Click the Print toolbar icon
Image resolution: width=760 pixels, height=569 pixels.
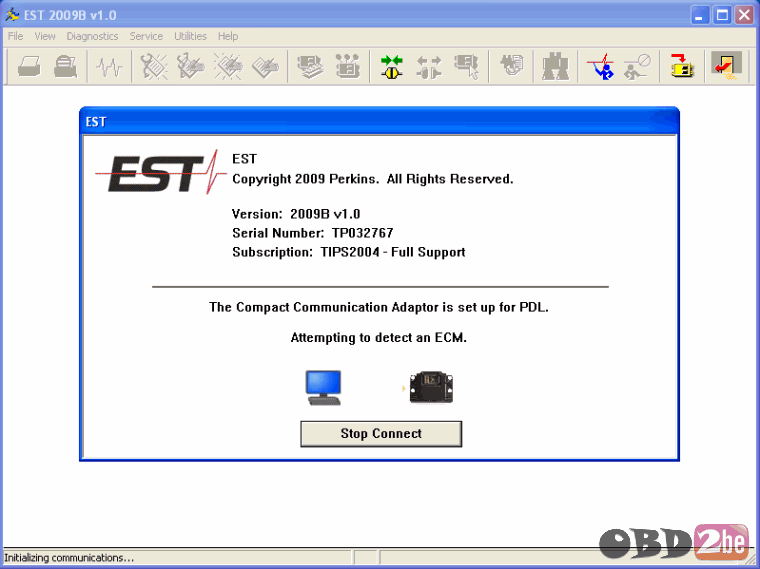[x=29, y=66]
